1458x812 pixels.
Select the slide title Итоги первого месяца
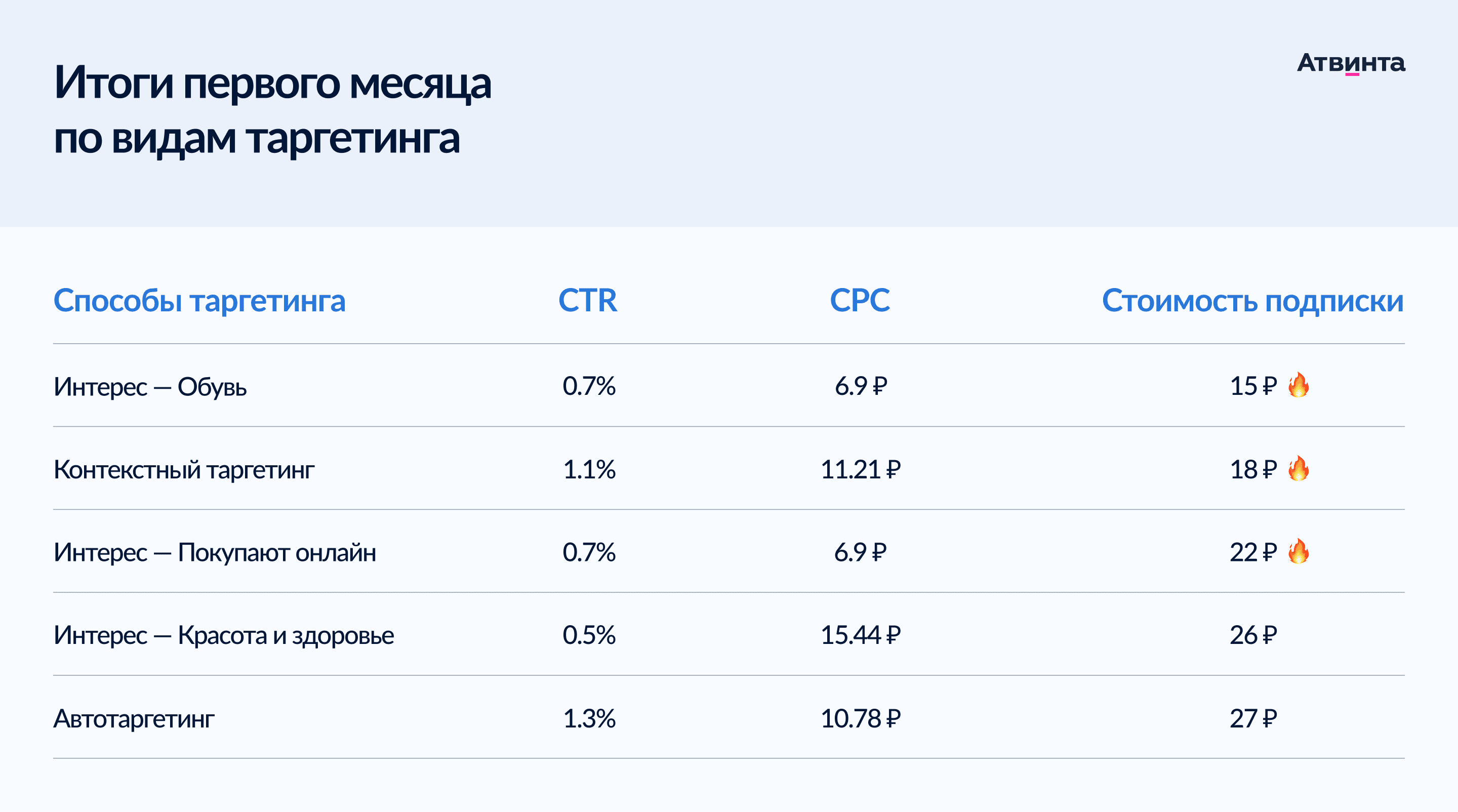[272, 83]
